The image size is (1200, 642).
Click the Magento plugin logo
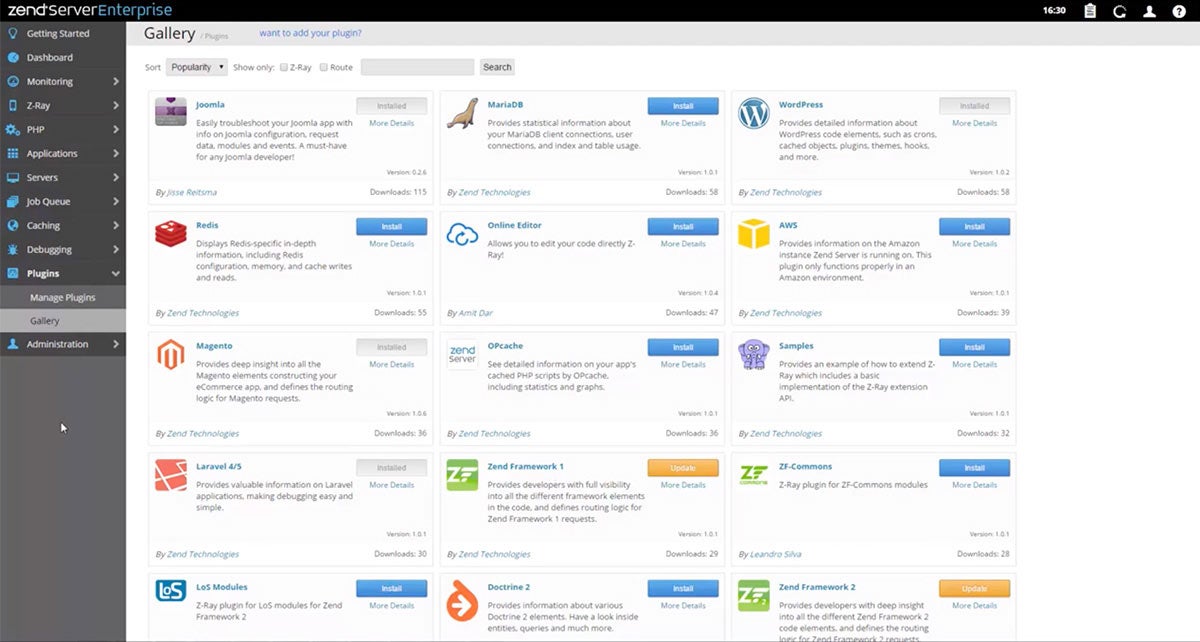171,354
